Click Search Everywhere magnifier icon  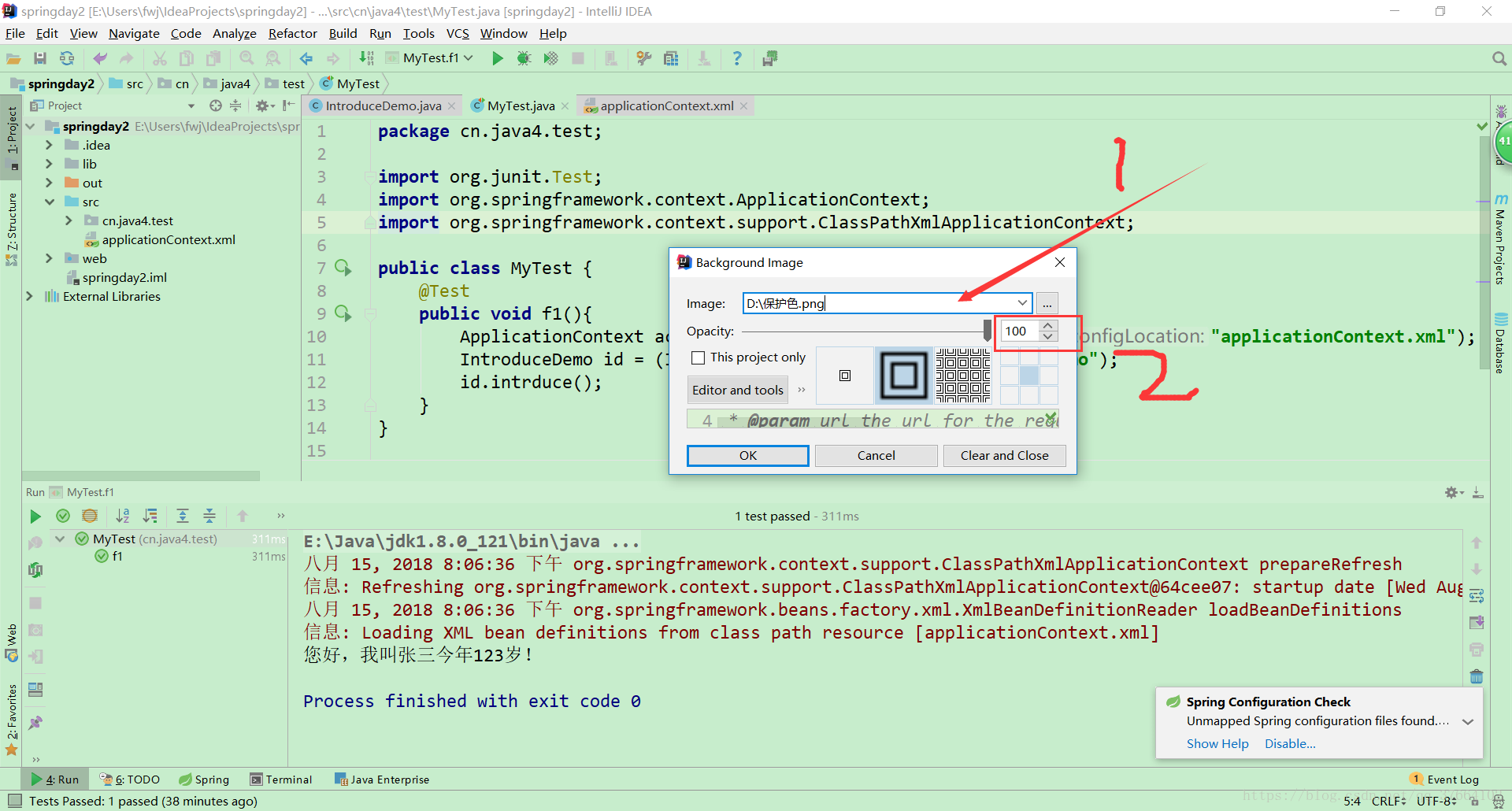pyautogui.click(x=1499, y=58)
